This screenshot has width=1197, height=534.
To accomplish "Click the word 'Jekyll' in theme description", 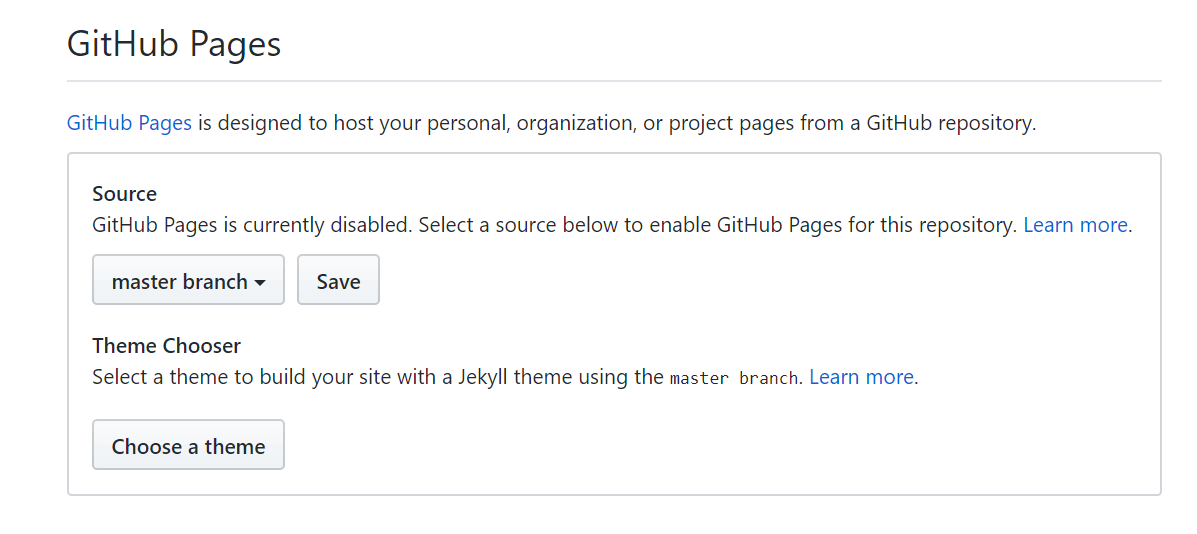I will (484, 377).
